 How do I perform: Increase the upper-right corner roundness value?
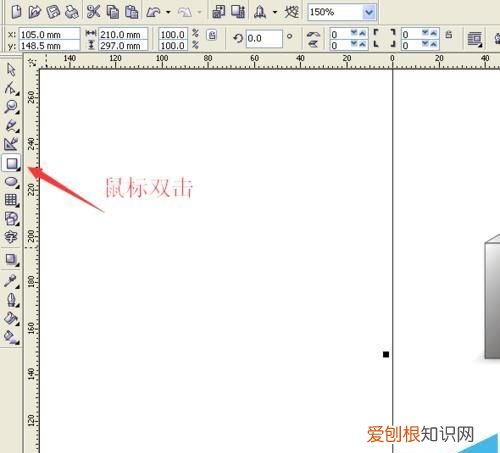click(x=434, y=33)
